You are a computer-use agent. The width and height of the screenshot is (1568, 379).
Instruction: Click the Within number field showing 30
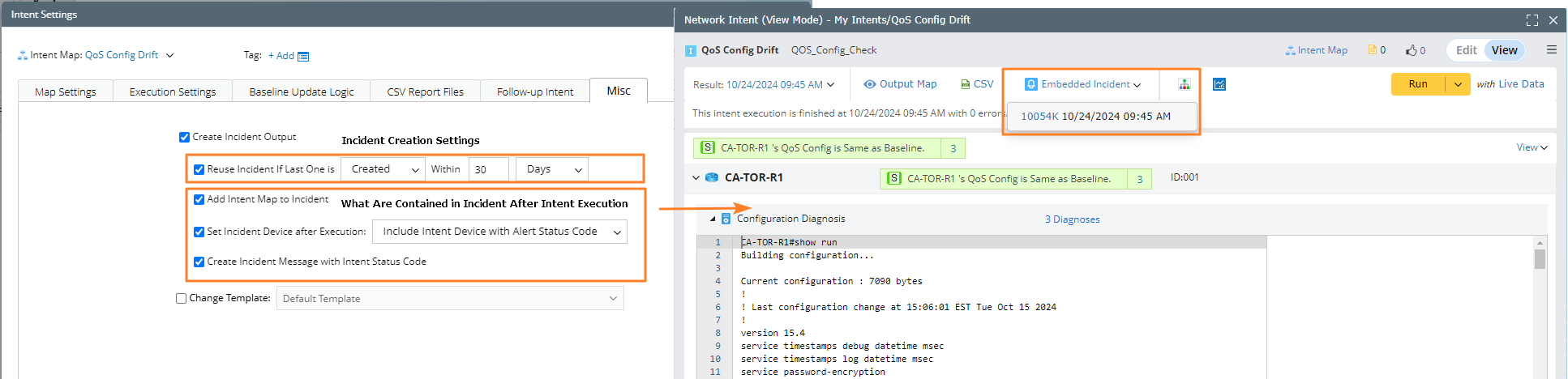[x=489, y=169]
